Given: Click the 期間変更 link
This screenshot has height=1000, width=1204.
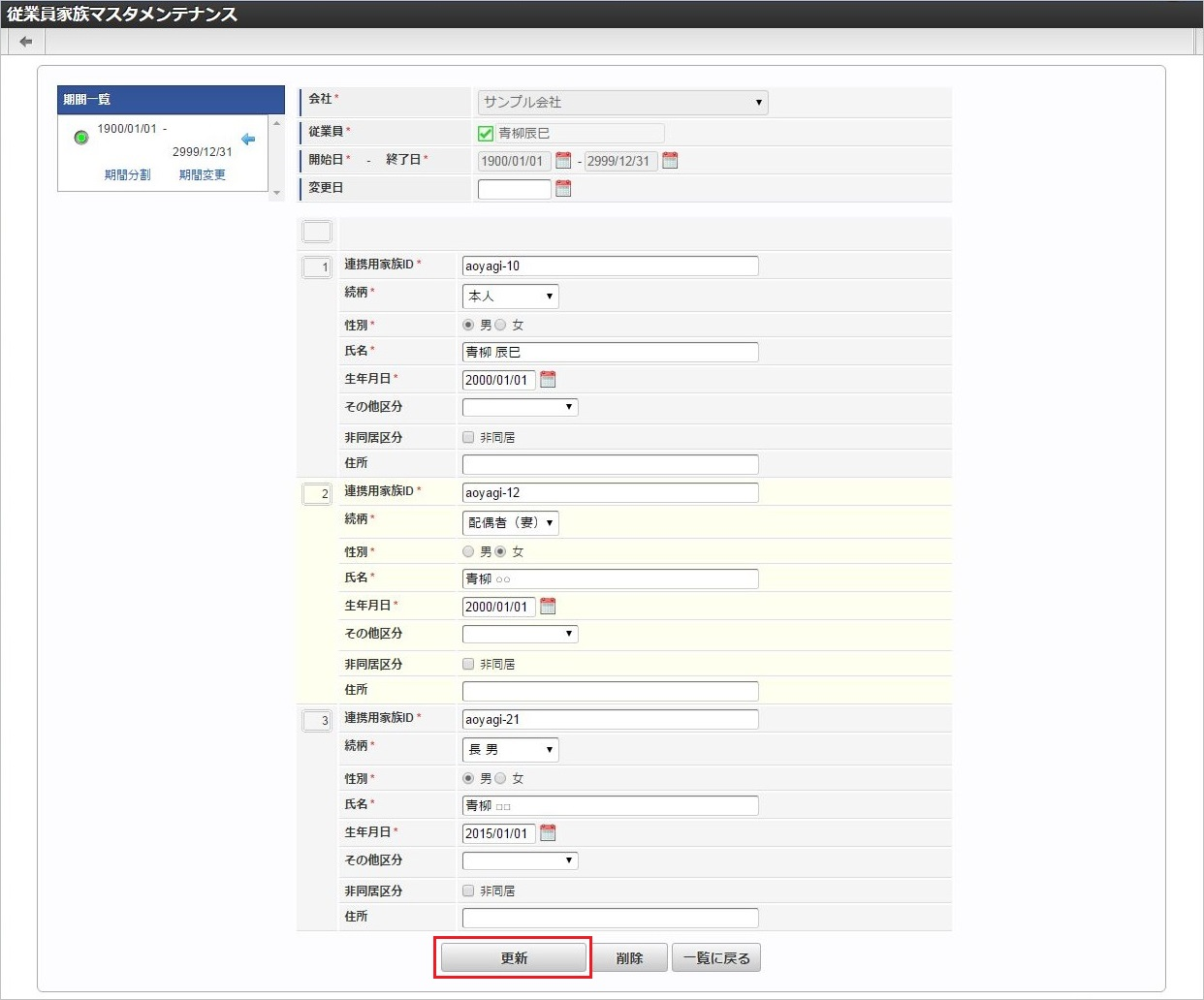Looking at the screenshot, I should 203,175.
